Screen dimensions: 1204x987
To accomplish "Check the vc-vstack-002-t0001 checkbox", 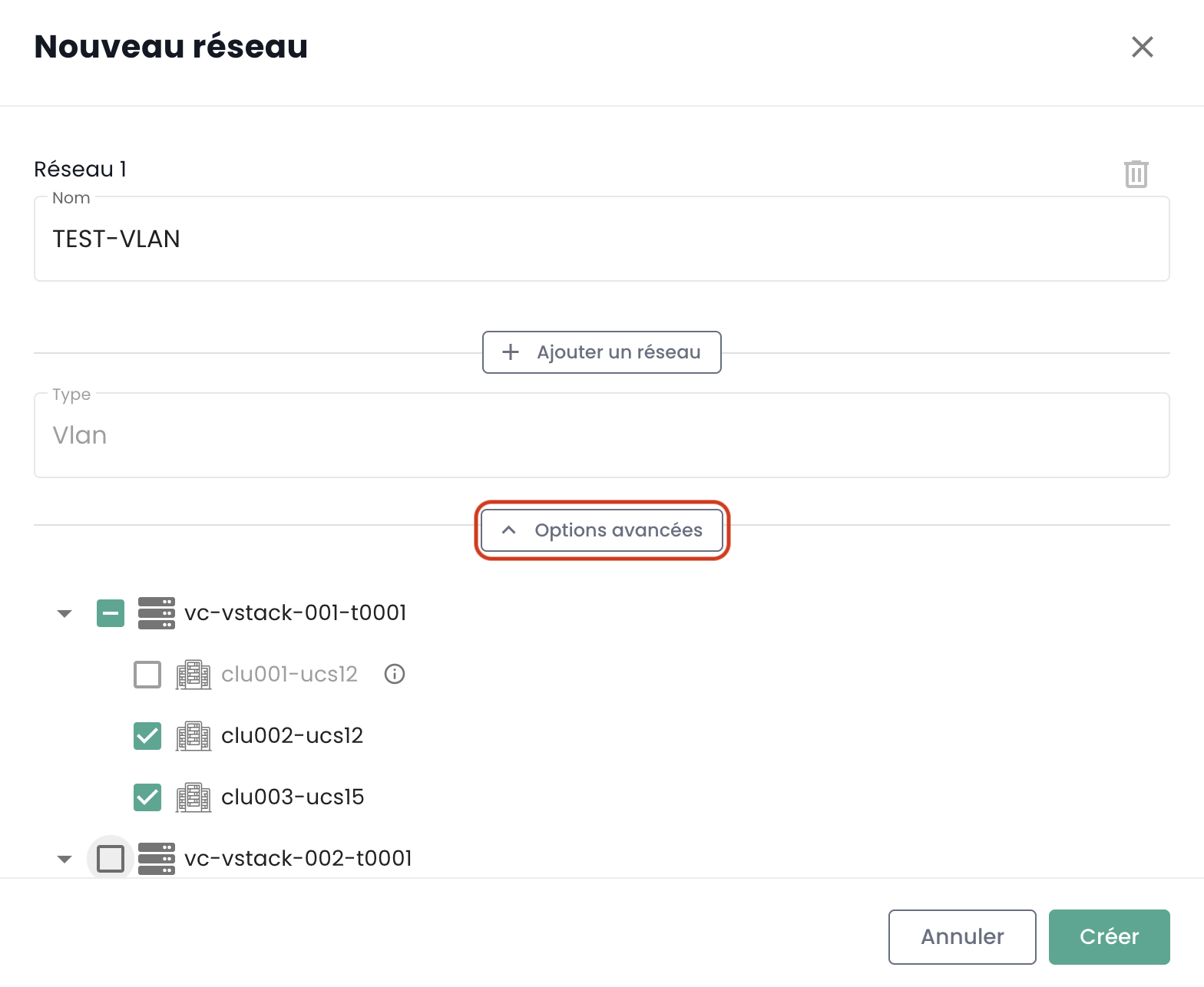I will pyautogui.click(x=111, y=858).
